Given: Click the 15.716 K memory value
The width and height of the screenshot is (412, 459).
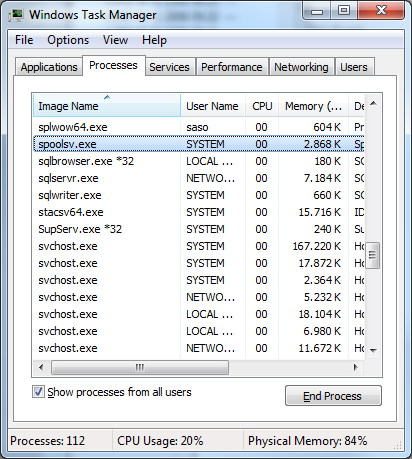Looking at the screenshot, I should click(319, 212).
